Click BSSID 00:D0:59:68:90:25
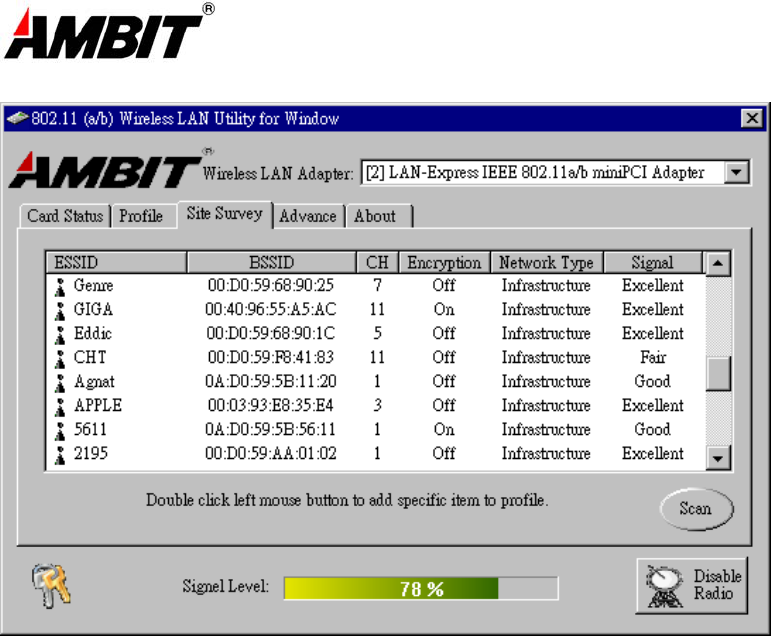The image size is (771, 636). click(x=271, y=285)
